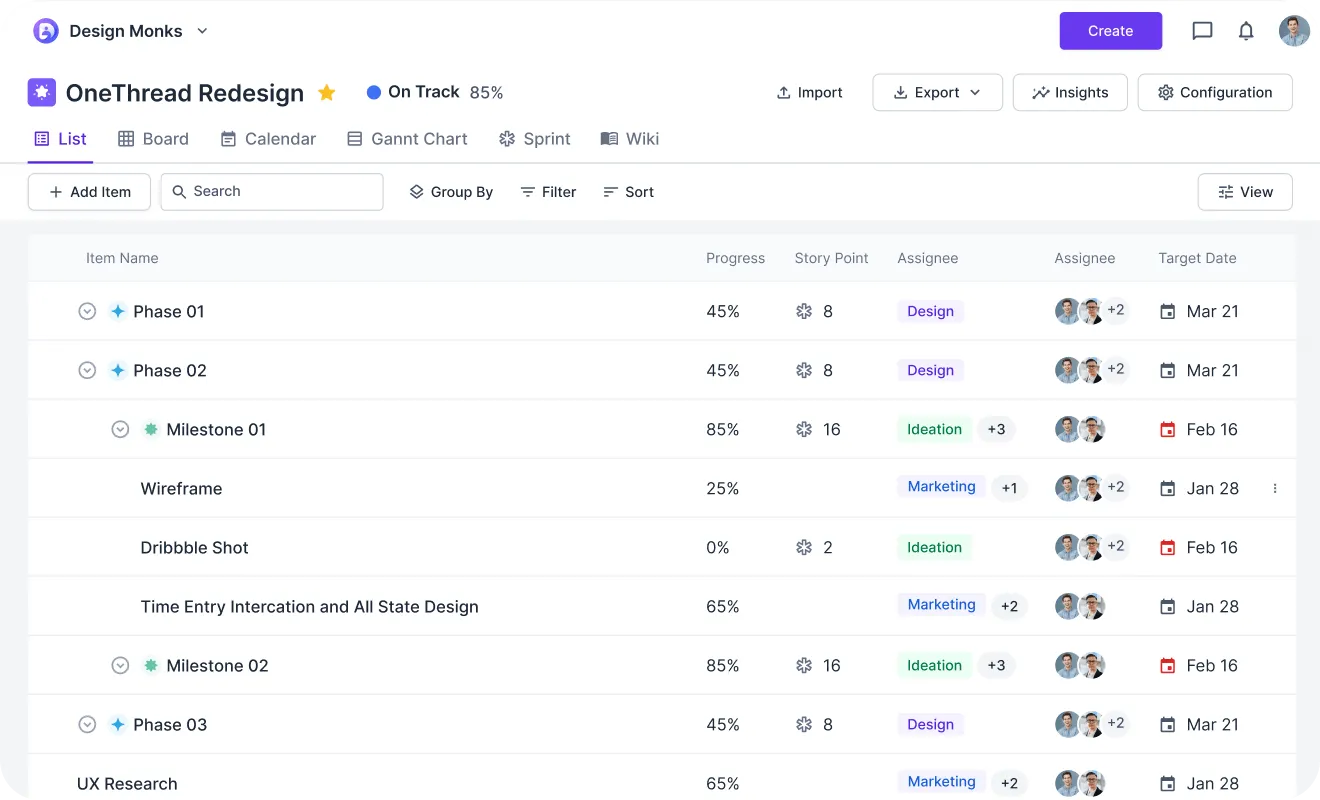This screenshot has width=1320, height=800.
Task: Collapse the Phase 01 row
Action: 87,311
